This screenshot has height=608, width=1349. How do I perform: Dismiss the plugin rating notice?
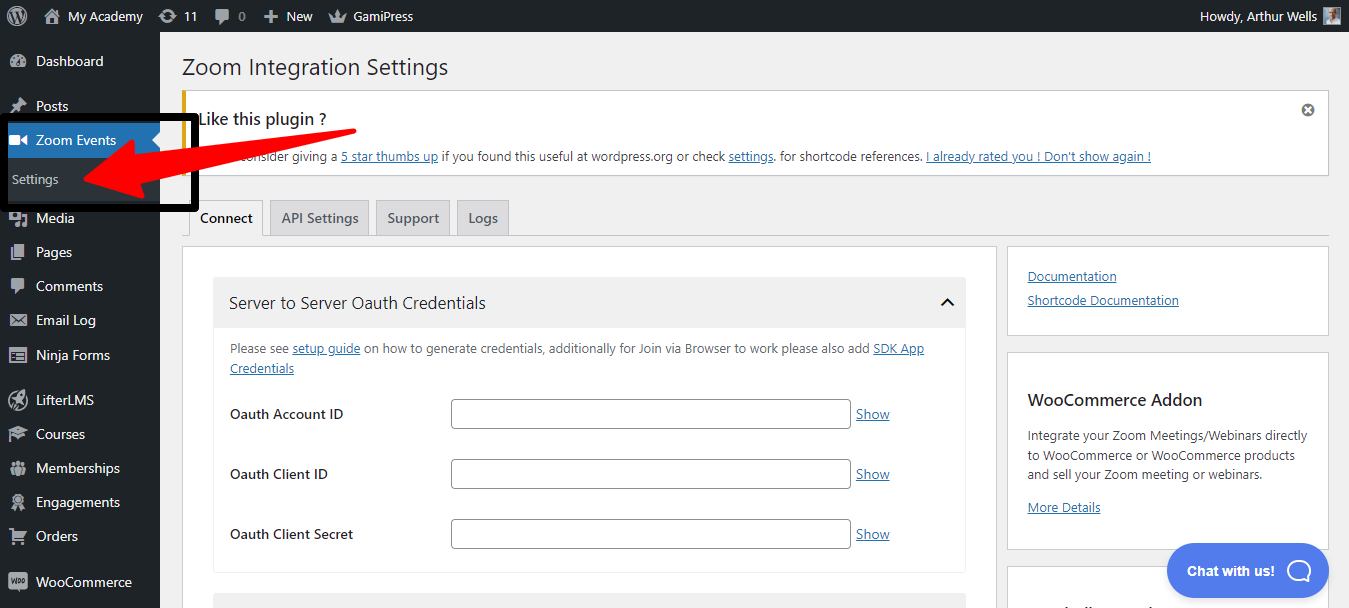(x=1307, y=110)
